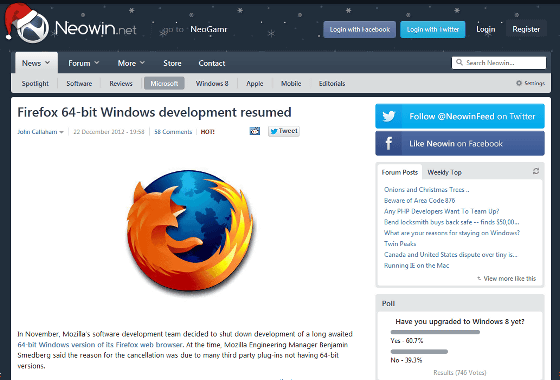Select the Apple sub-navigation tab

pos(255,83)
